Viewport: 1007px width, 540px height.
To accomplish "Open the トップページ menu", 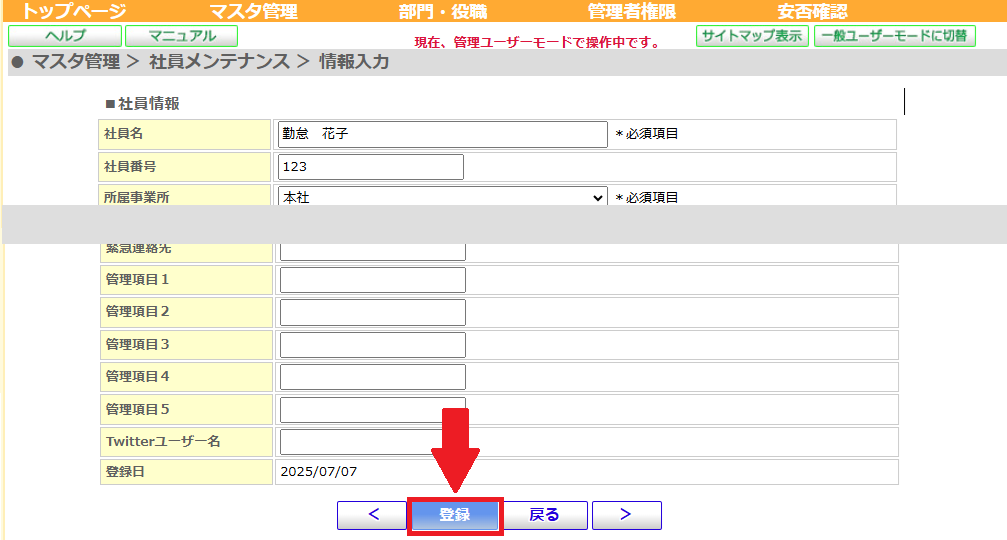I will pos(74,12).
